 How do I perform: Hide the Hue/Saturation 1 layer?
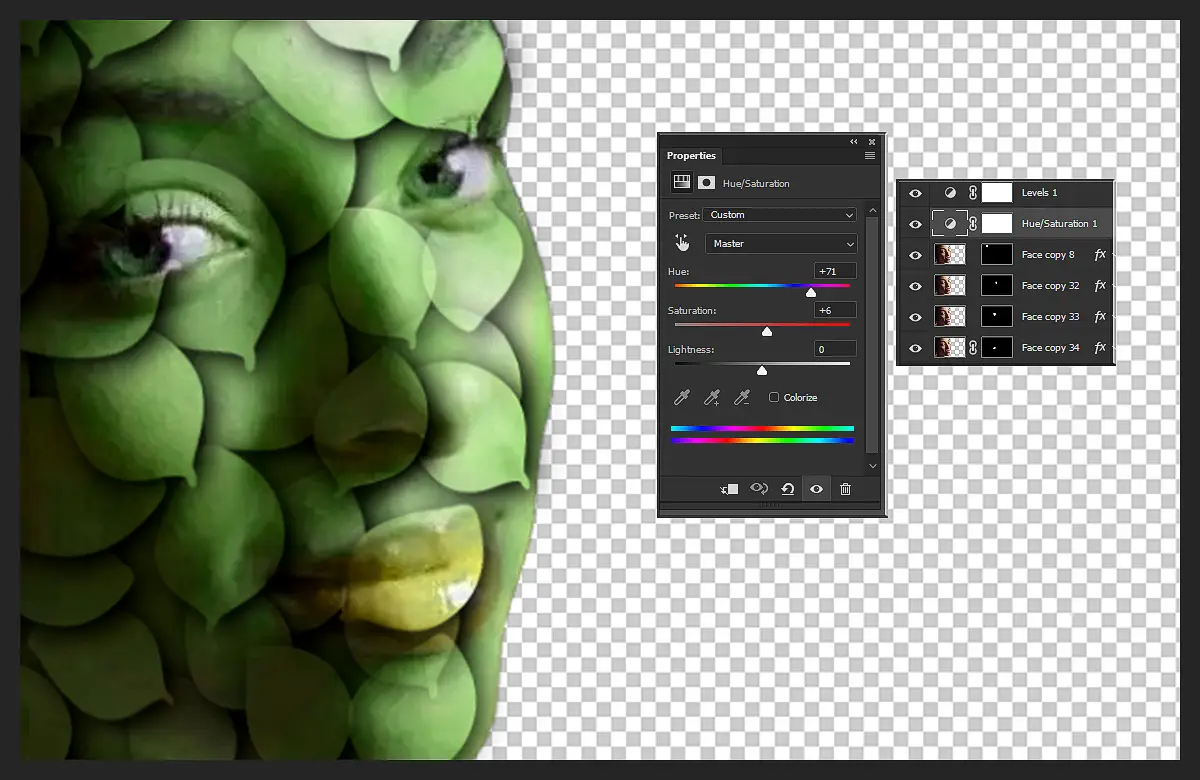pyautogui.click(x=915, y=224)
